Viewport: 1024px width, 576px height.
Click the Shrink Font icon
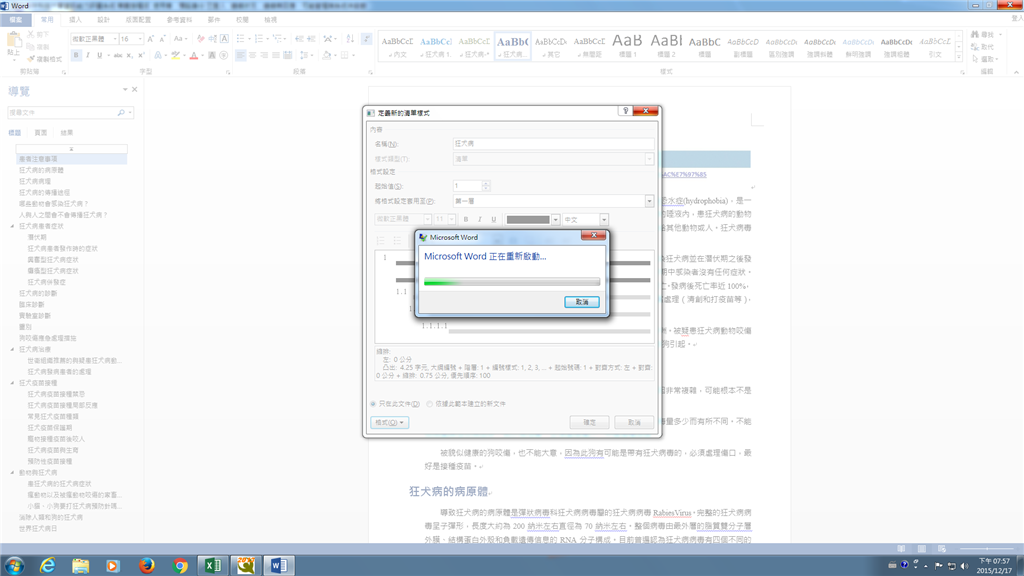pos(163,39)
